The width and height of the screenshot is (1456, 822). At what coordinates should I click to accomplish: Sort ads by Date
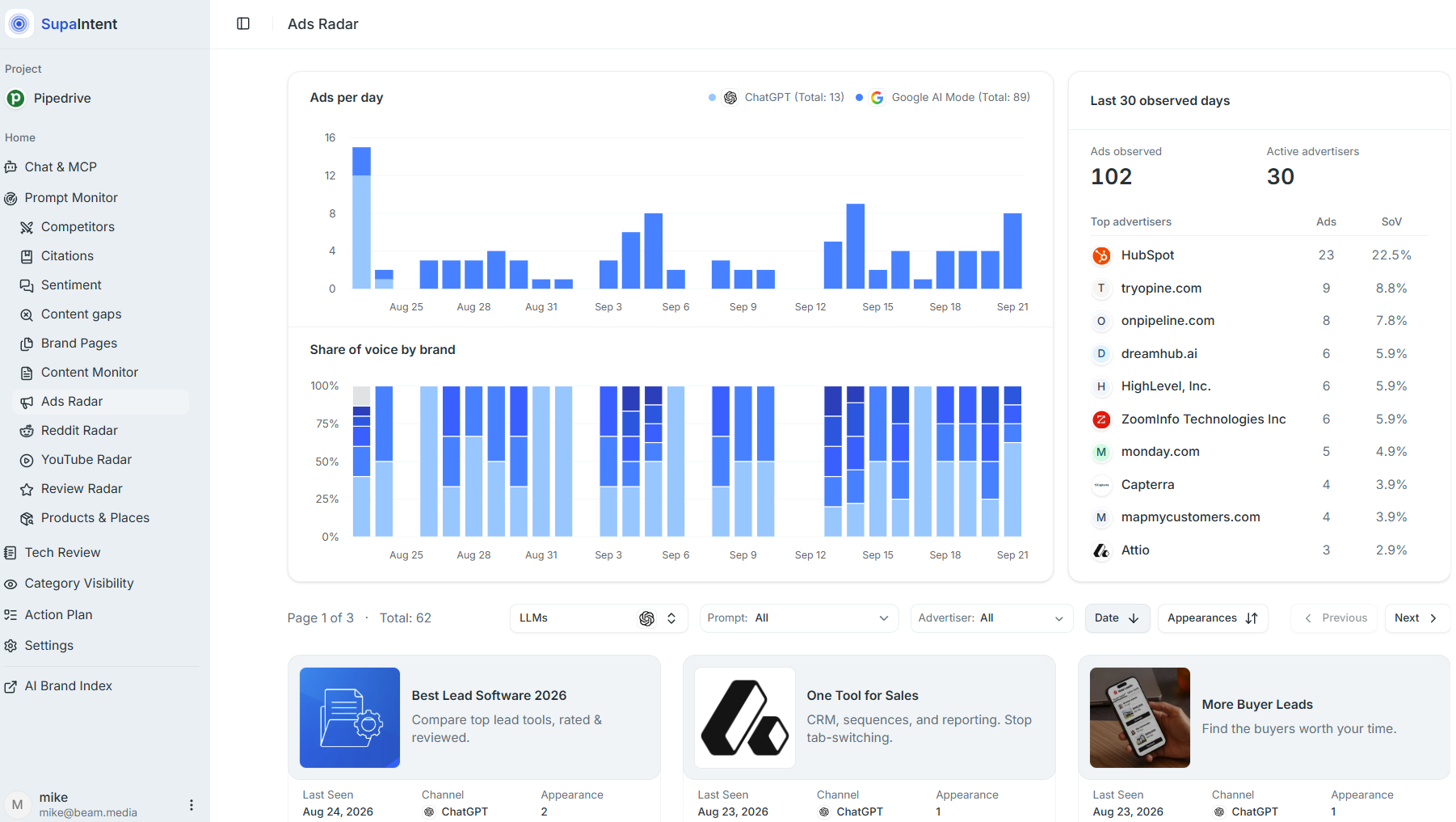1117,618
